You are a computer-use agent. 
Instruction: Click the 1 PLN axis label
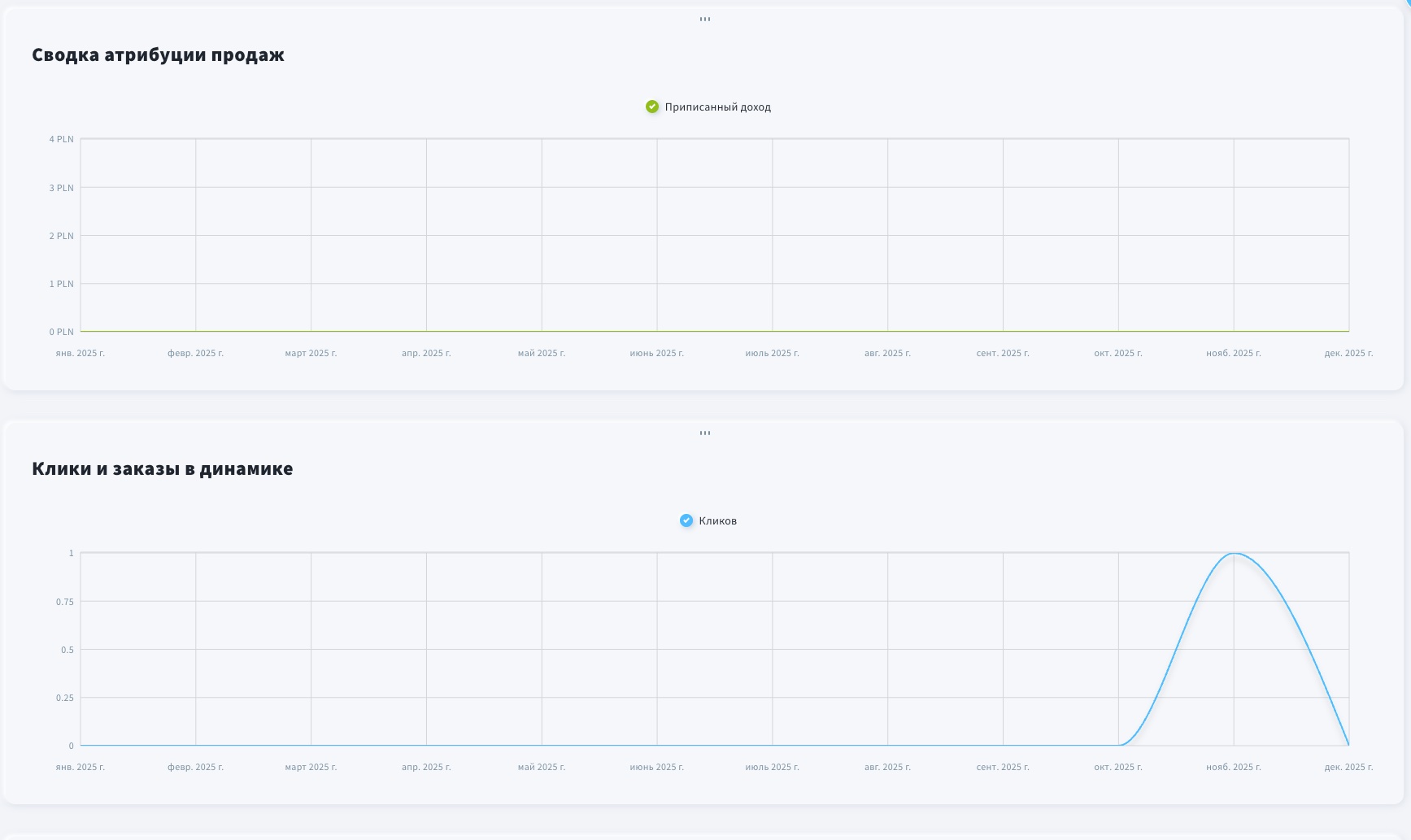[x=61, y=284]
